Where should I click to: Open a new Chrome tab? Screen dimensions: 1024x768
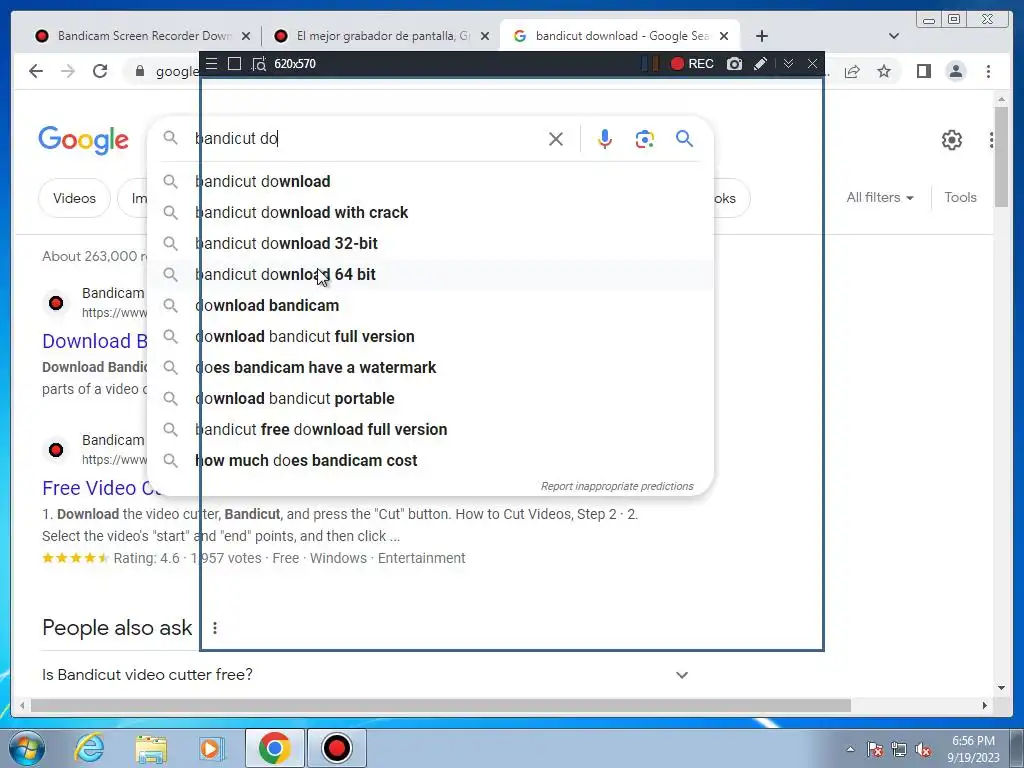pos(761,36)
